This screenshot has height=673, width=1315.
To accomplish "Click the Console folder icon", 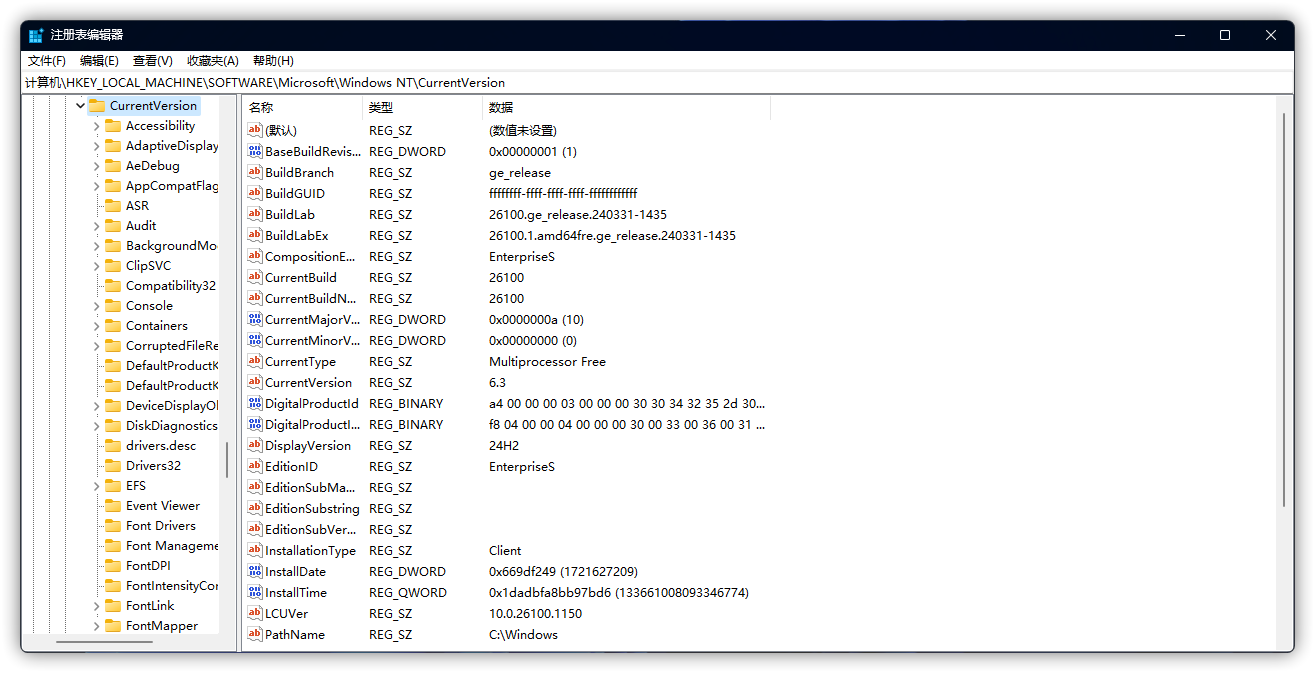I will coord(113,305).
